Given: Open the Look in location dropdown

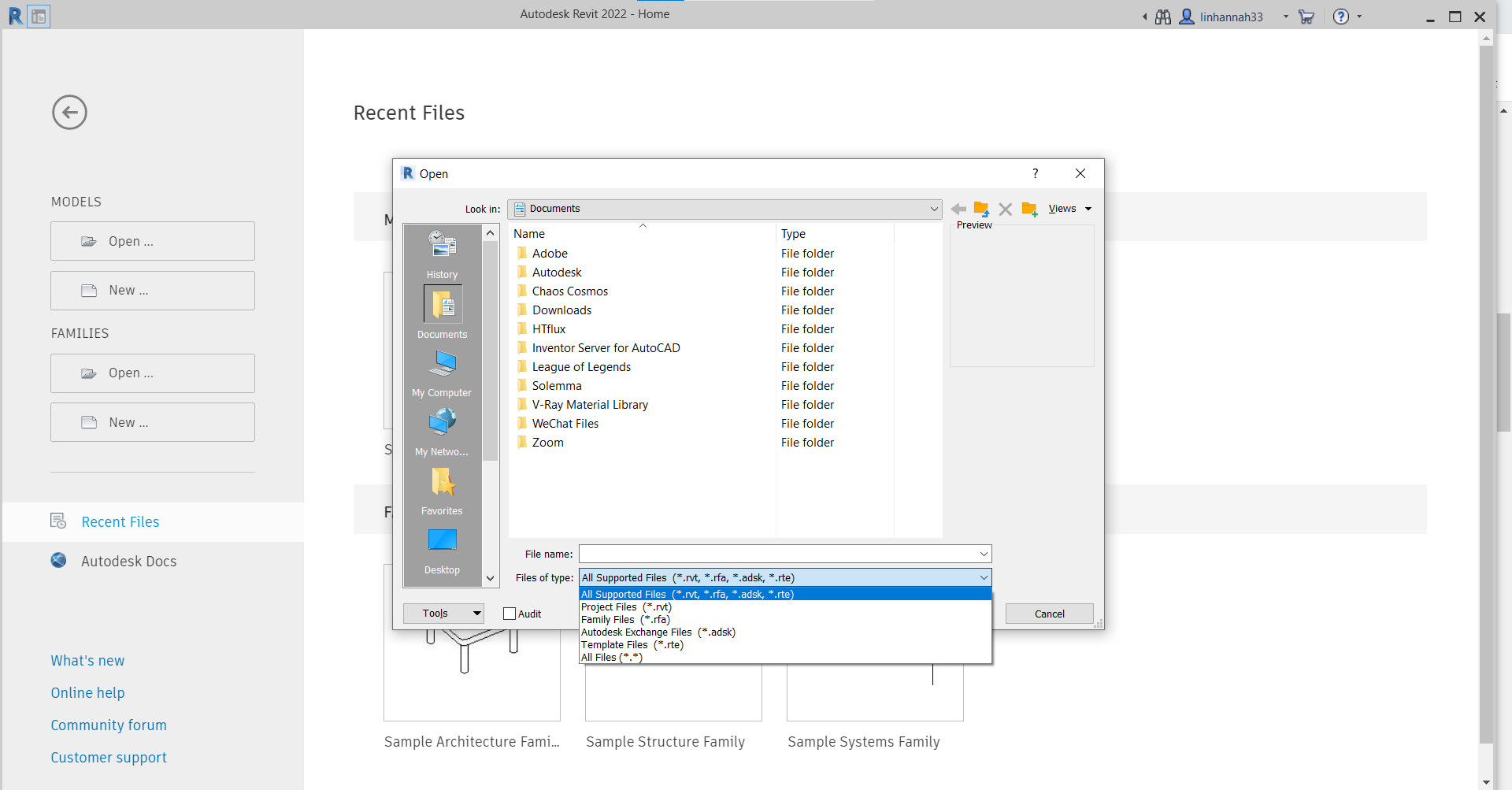Looking at the screenshot, I should coord(934,209).
